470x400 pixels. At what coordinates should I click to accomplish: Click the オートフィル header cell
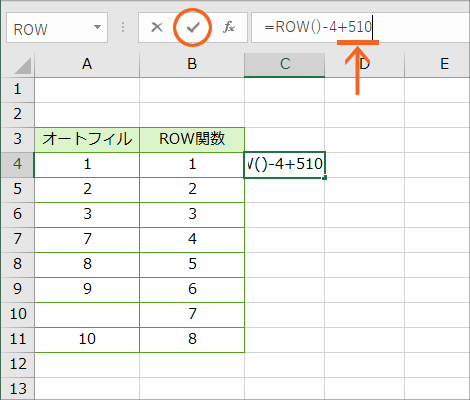click(87, 140)
